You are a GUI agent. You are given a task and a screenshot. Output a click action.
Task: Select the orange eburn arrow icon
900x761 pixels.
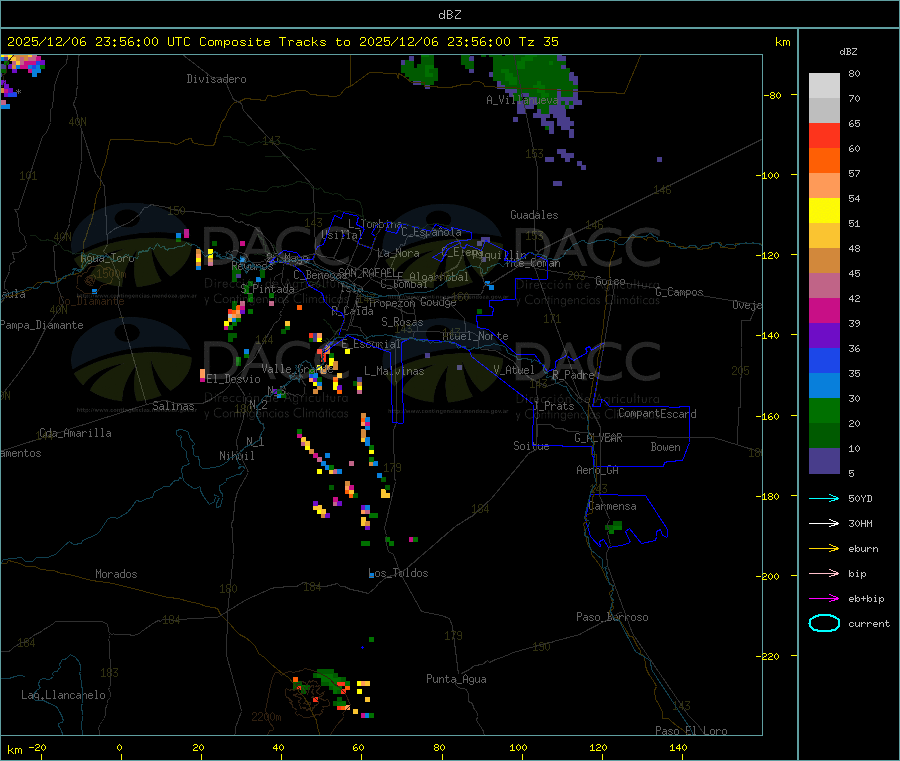823,548
